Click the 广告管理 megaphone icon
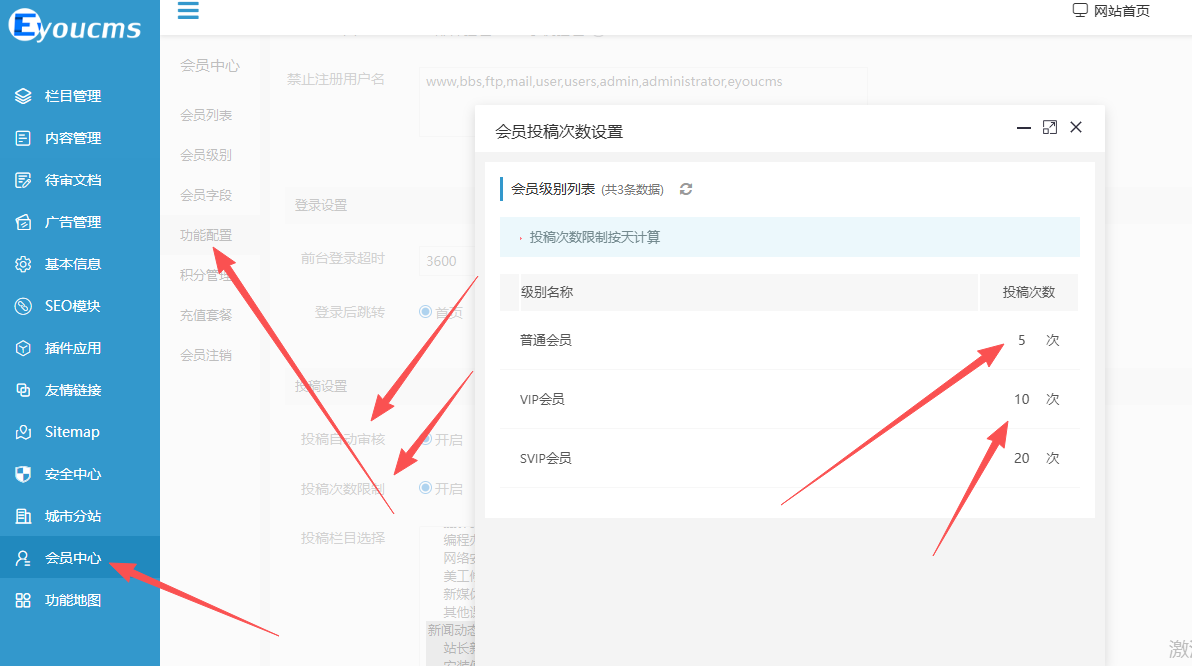The image size is (1192, 666). click(x=25, y=222)
